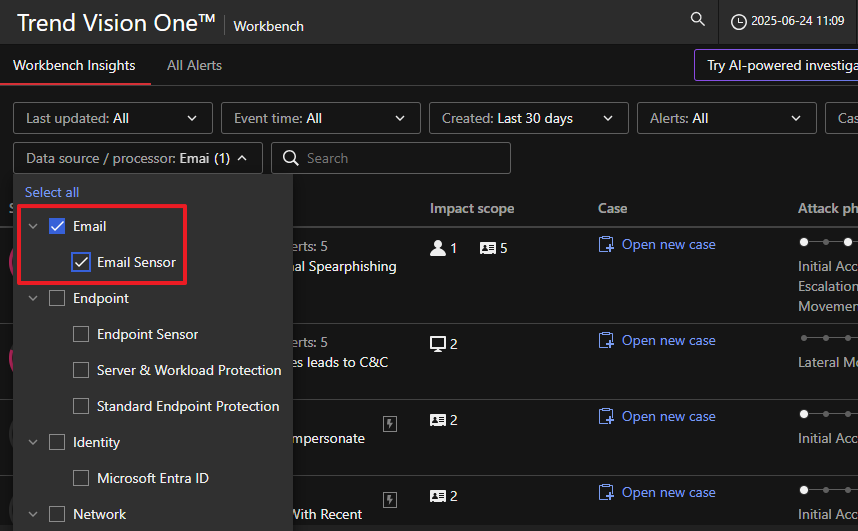Click the monitor icon in second Impact scope row
Screen dimensions: 858x531
437,344
